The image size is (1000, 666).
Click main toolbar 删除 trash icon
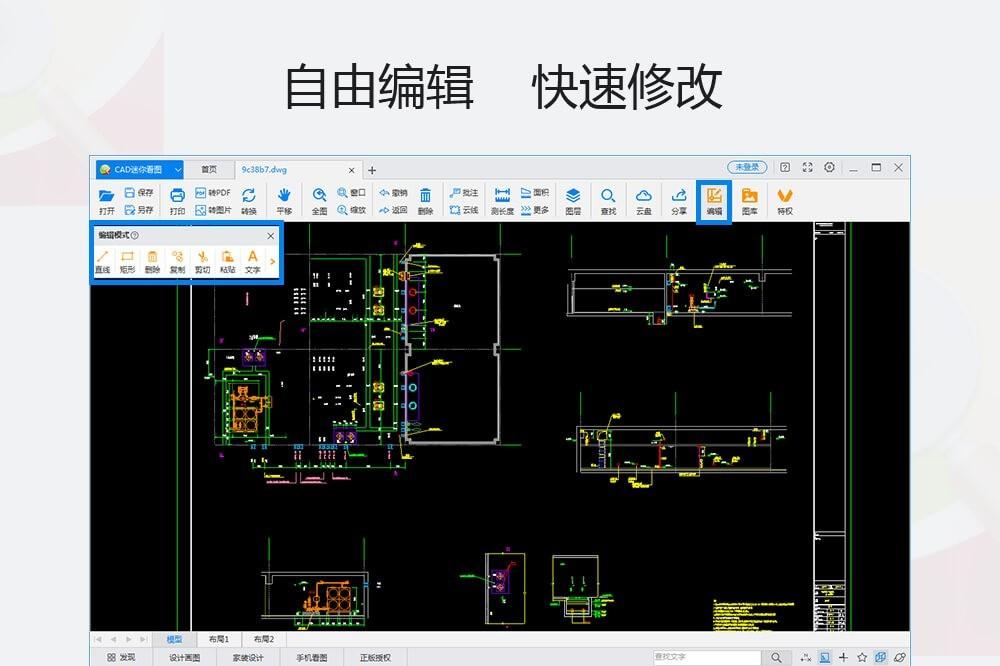pyautogui.click(x=425, y=202)
